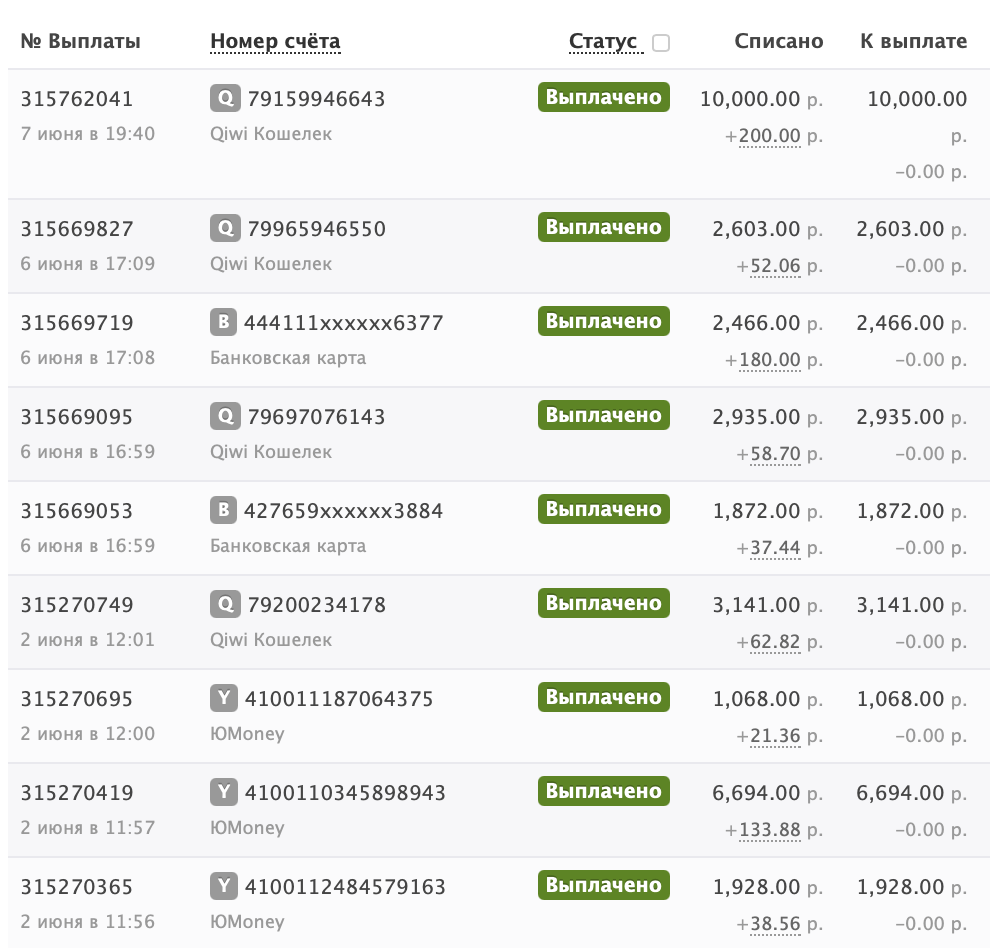This screenshot has height=948, width=990.
Task: Toggle the checkbox next to Статус header
Action: pyautogui.click(x=660, y=43)
